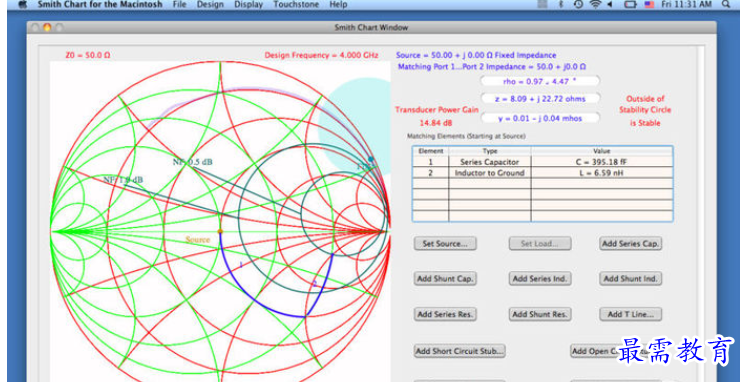The width and height of the screenshot is (740, 382).
Task: Click Add Series Ind. button
Action: pyautogui.click(x=540, y=279)
